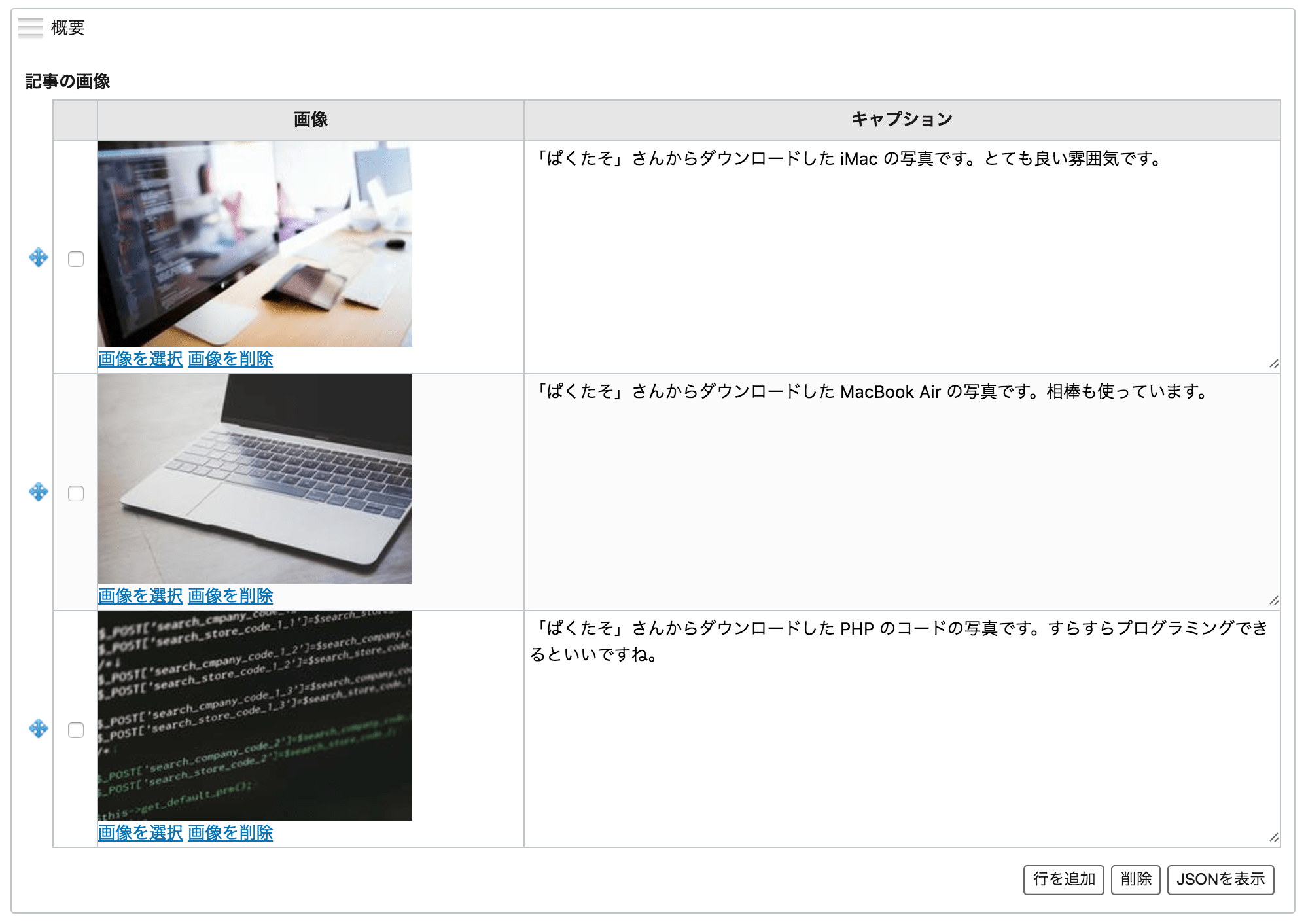Click the iMac desk photo thumbnail
This screenshot has height=924, width=1306.
coord(255,244)
